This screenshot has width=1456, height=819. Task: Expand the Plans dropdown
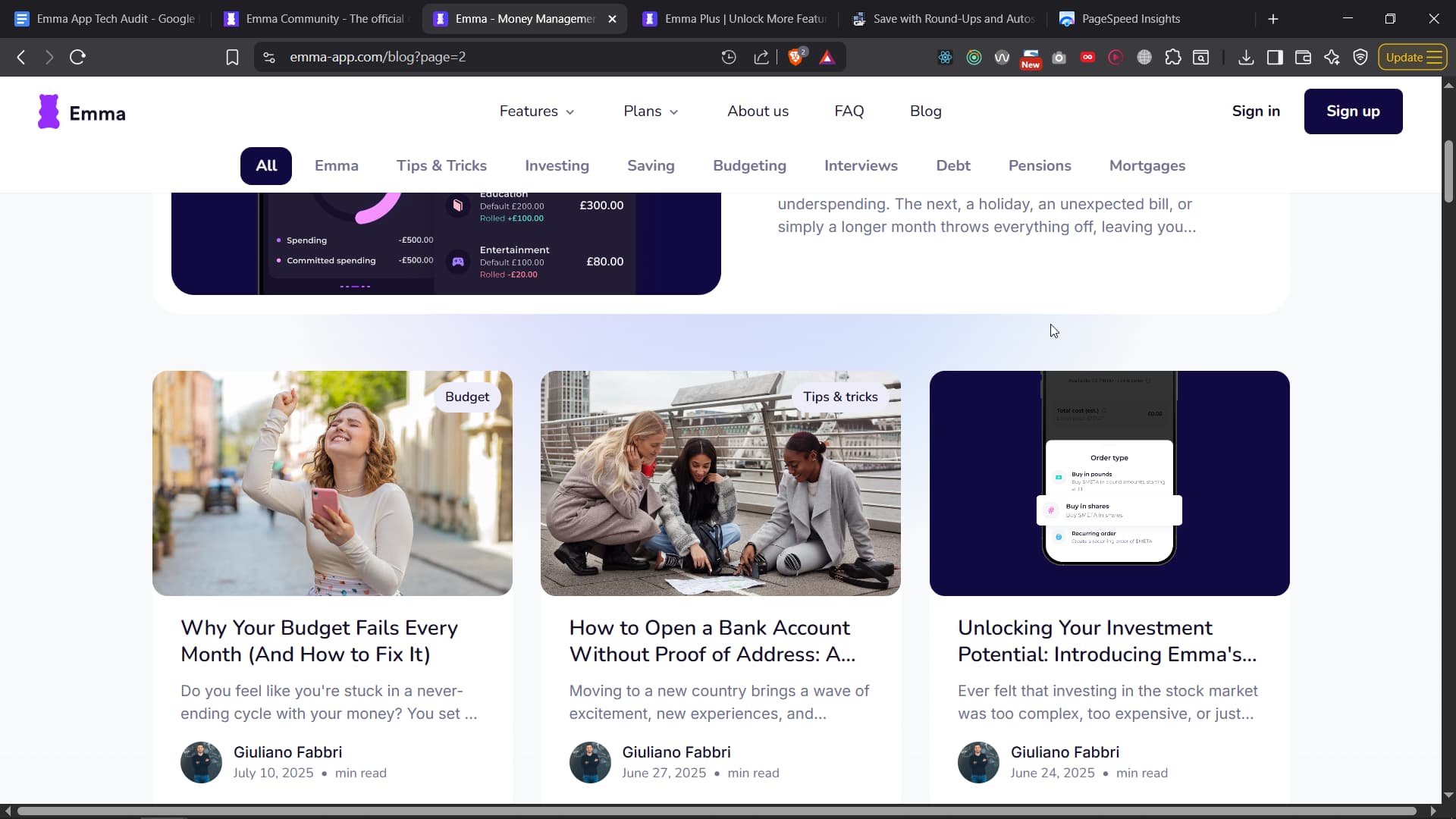(651, 111)
